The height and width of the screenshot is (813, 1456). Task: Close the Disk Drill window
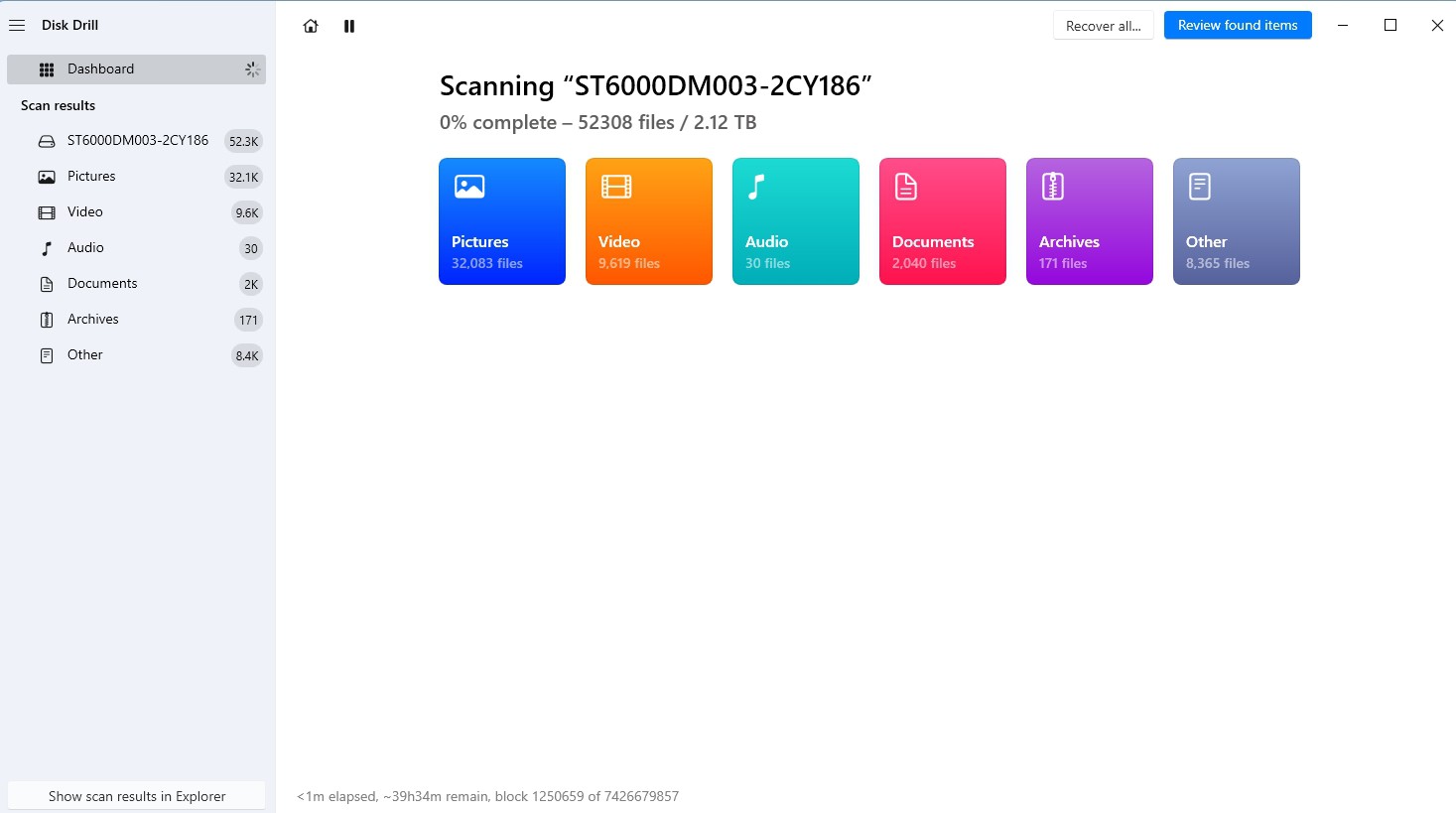point(1437,26)
